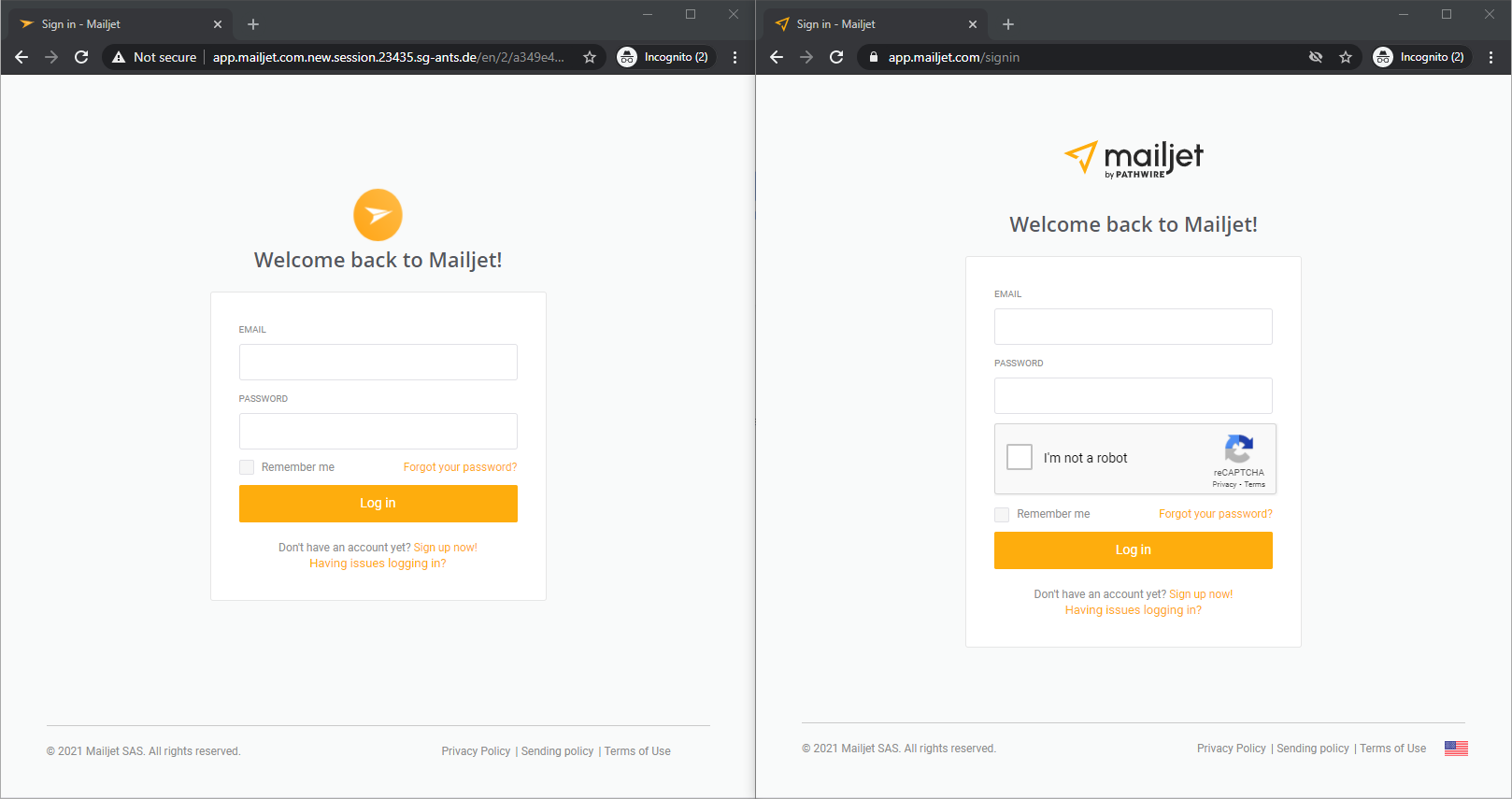Tick Remember me on right page
This screenshot has width=1512, height=799.
coord(1002,515)
